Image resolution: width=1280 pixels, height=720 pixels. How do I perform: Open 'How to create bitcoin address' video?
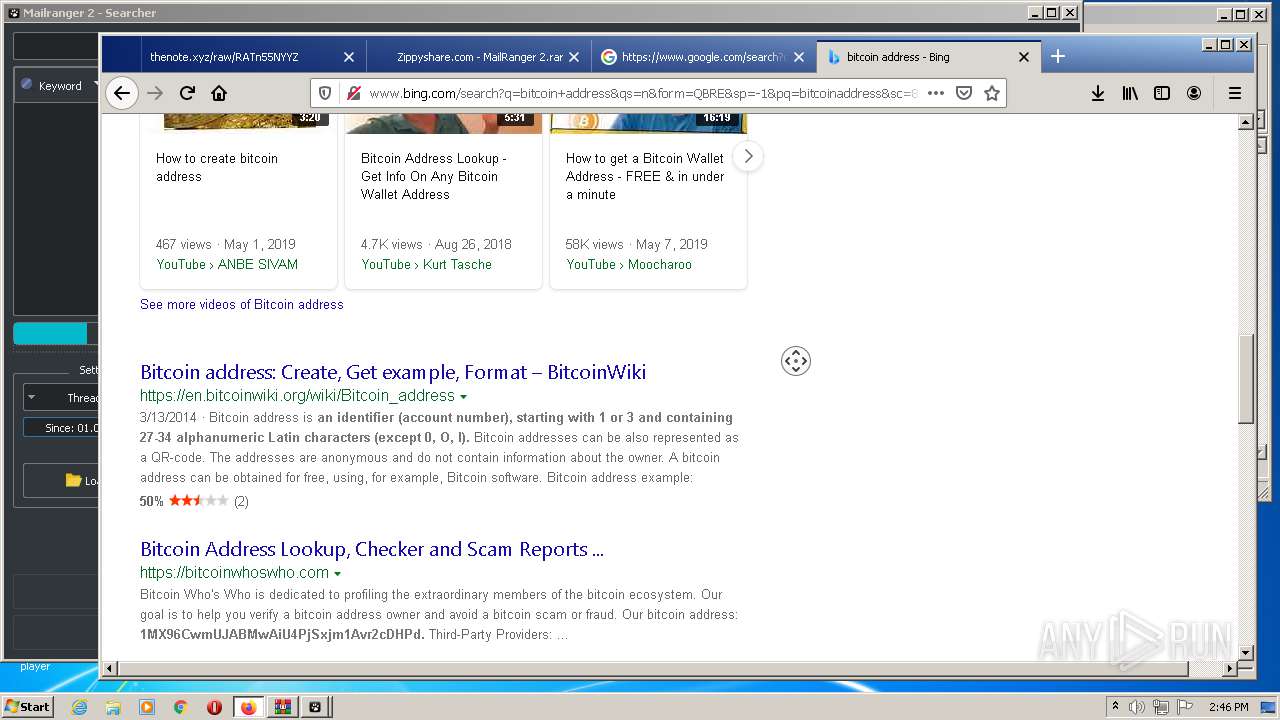pos(217,167)
